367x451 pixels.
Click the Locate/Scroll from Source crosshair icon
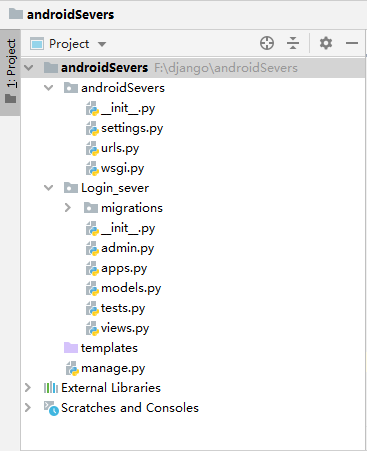[x=267, y=43]
